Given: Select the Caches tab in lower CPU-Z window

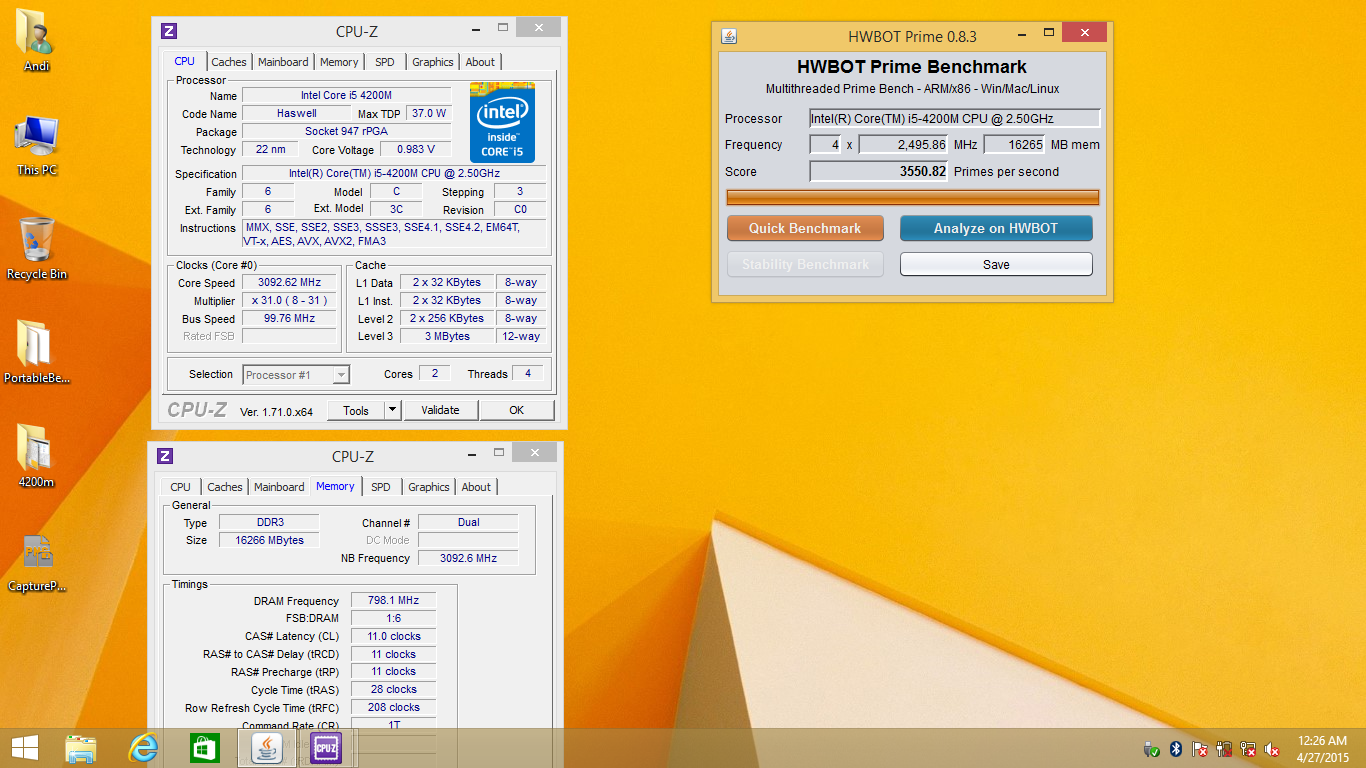Looking at the screenshot, I should 225,487.
